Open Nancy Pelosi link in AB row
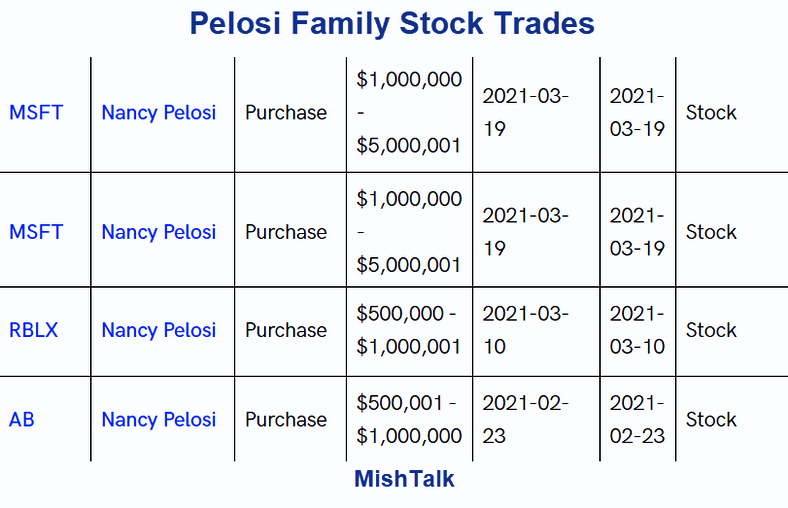 [x=158, y=420]
